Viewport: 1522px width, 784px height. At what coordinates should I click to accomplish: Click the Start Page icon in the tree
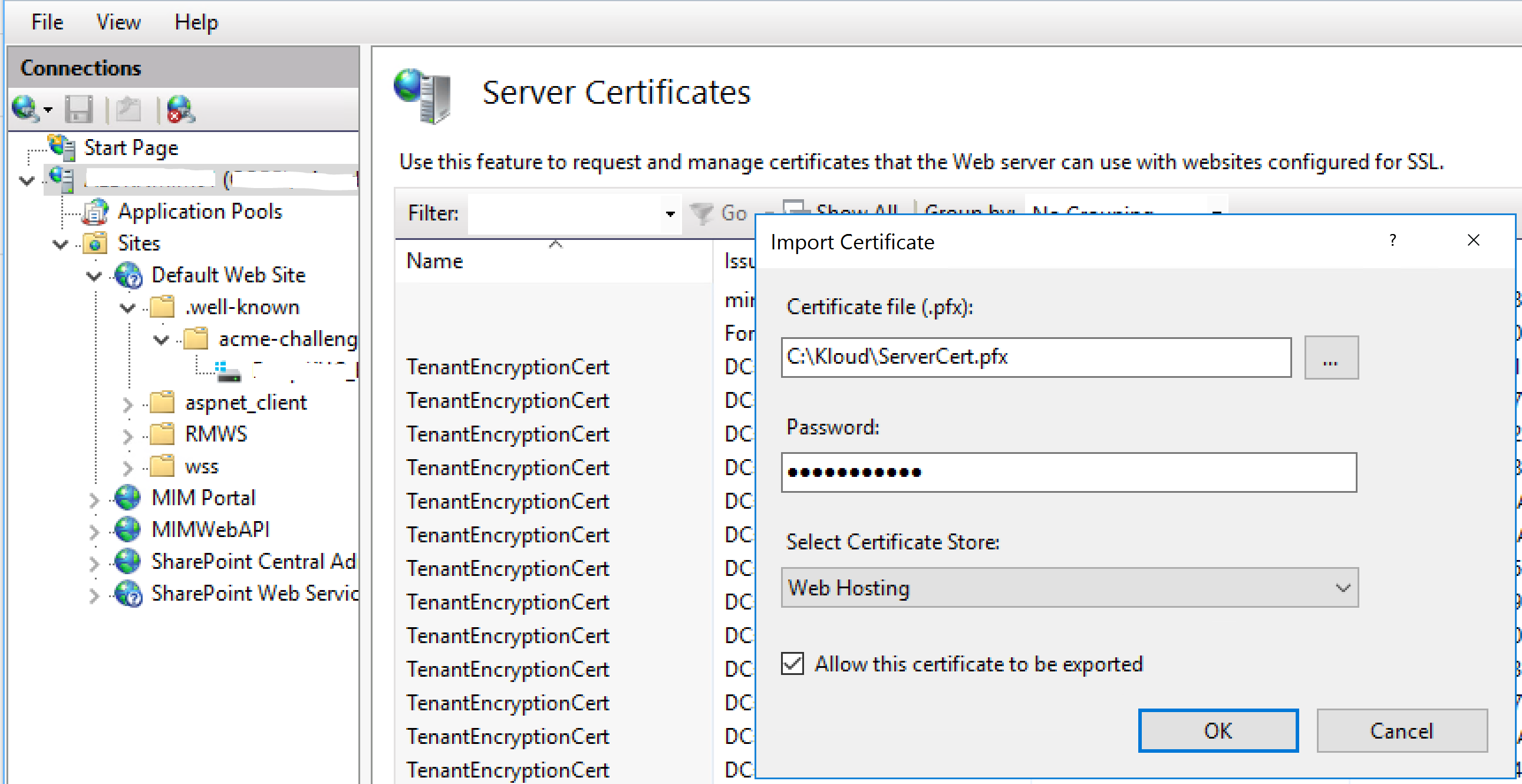(x=62, y=147)
